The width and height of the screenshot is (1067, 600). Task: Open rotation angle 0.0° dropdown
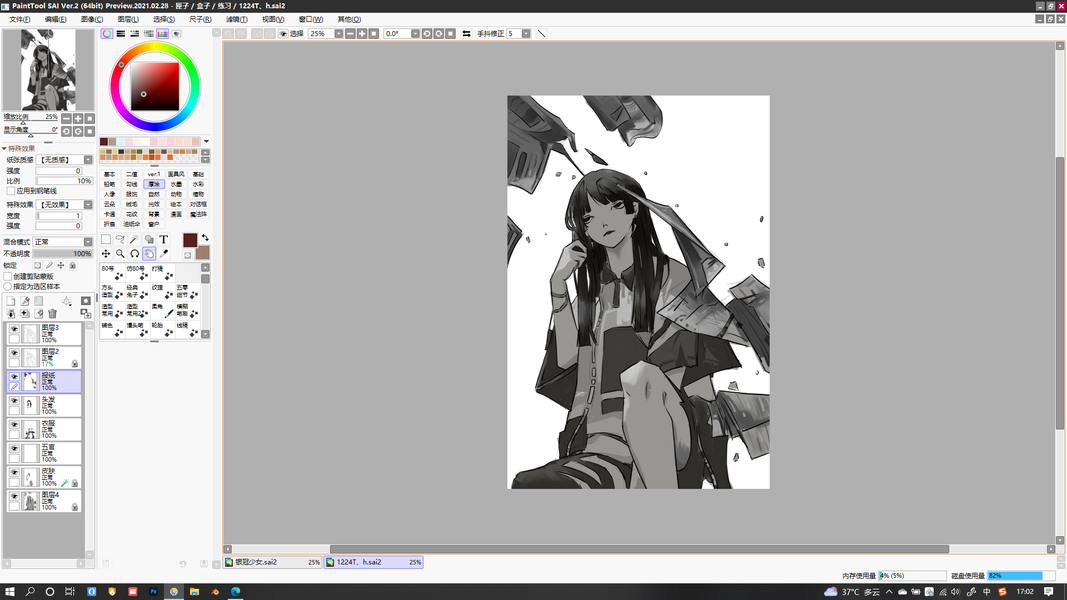pyautogui.click(x=415, y=33)
